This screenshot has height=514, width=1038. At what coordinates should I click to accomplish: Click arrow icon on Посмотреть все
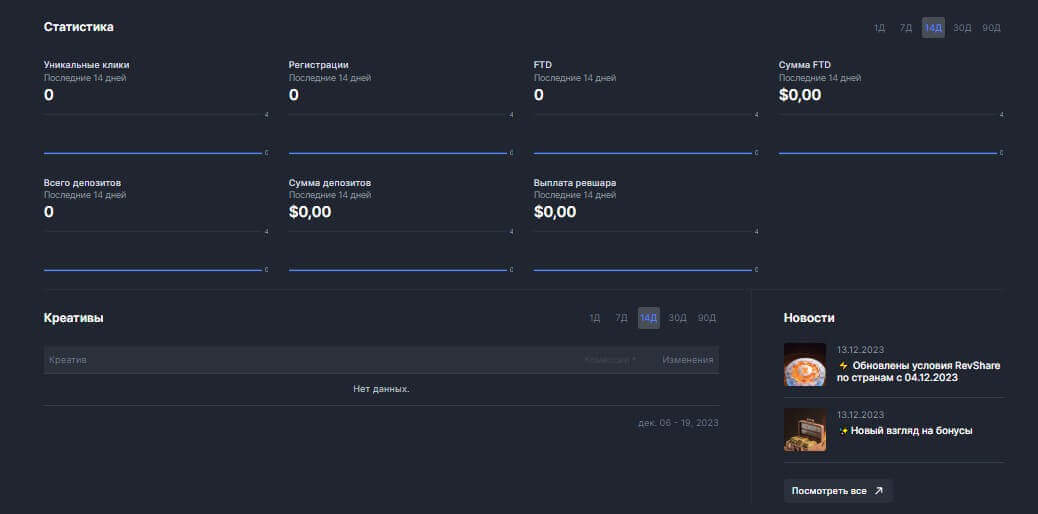879,491
